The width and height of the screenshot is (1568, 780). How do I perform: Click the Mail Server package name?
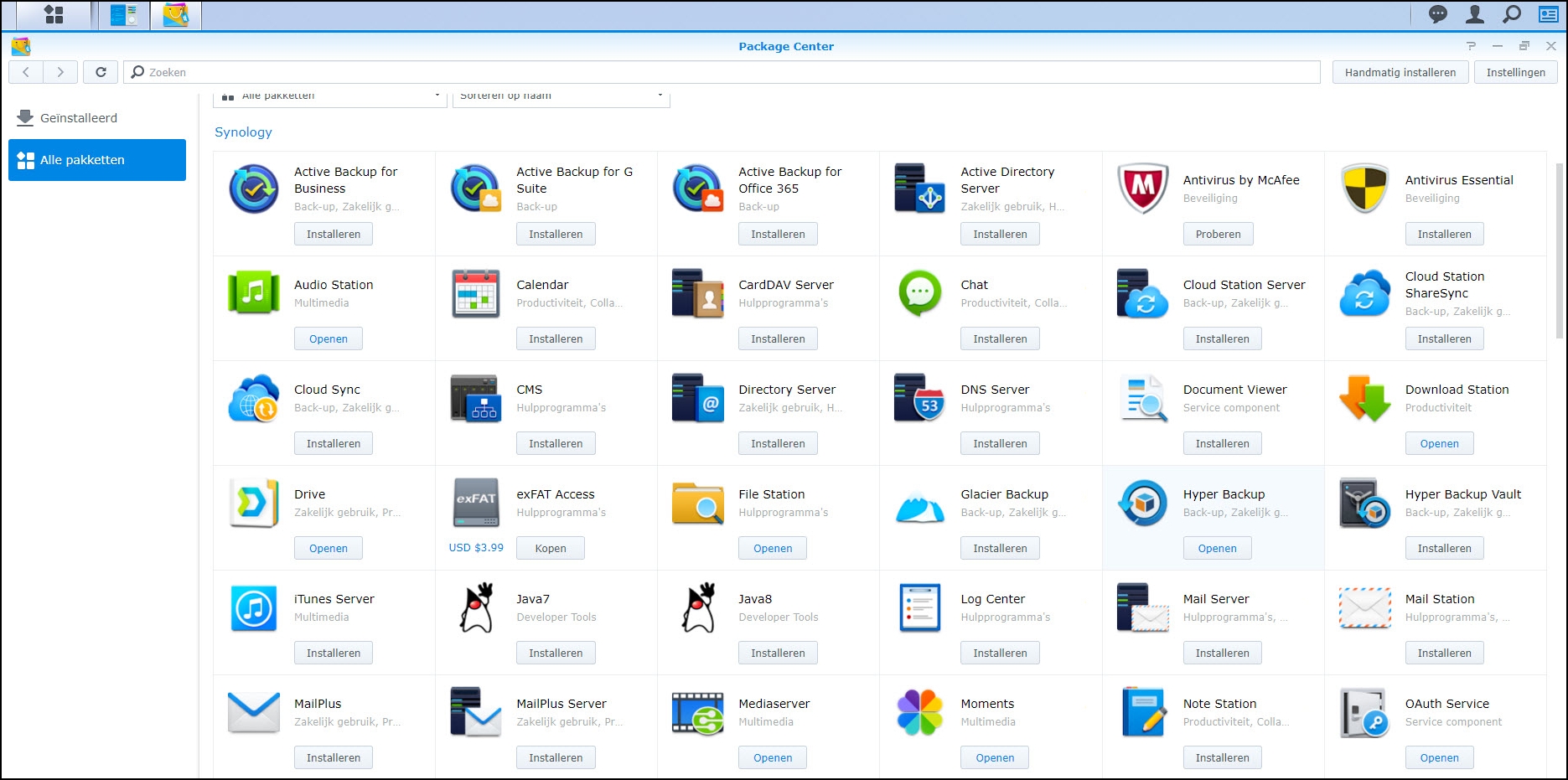(1216, 599)
